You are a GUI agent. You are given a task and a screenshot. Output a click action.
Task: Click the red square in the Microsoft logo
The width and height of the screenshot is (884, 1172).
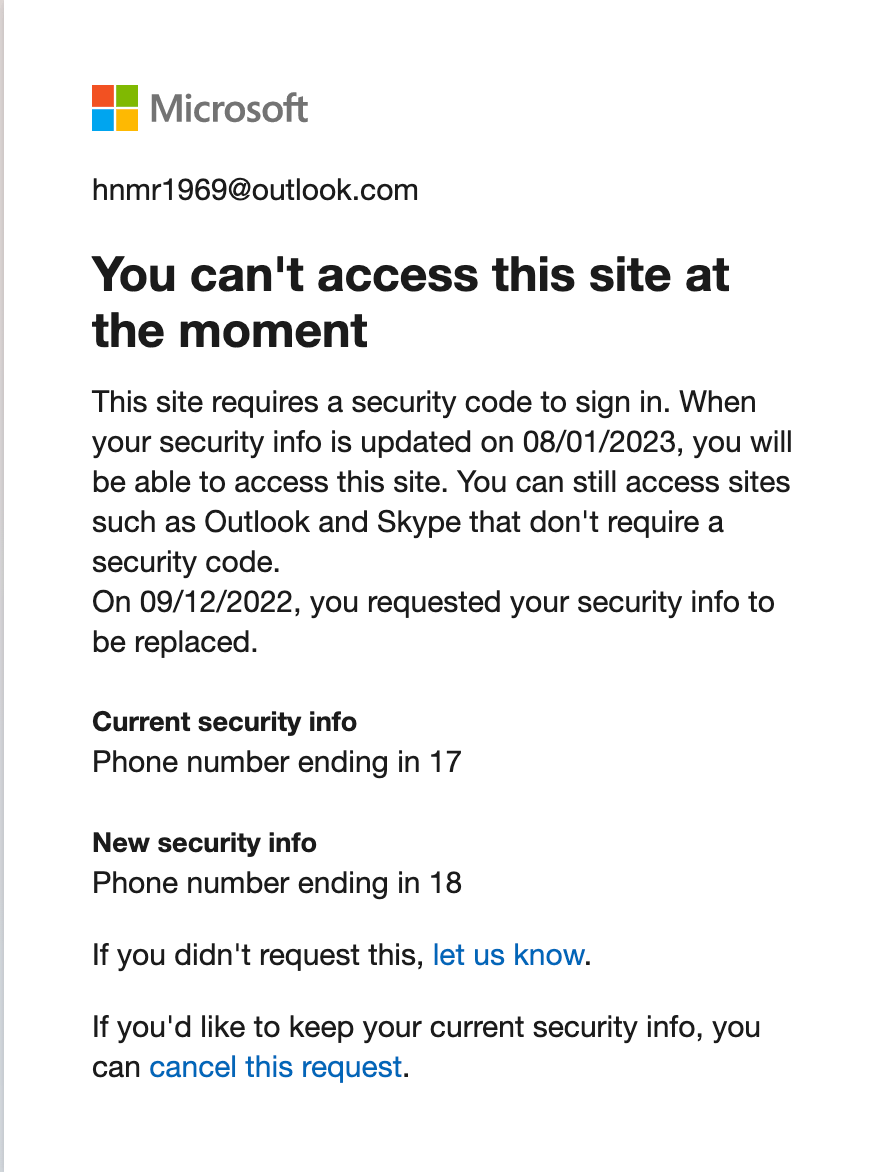pyautogui.click(x=103, y=96)
